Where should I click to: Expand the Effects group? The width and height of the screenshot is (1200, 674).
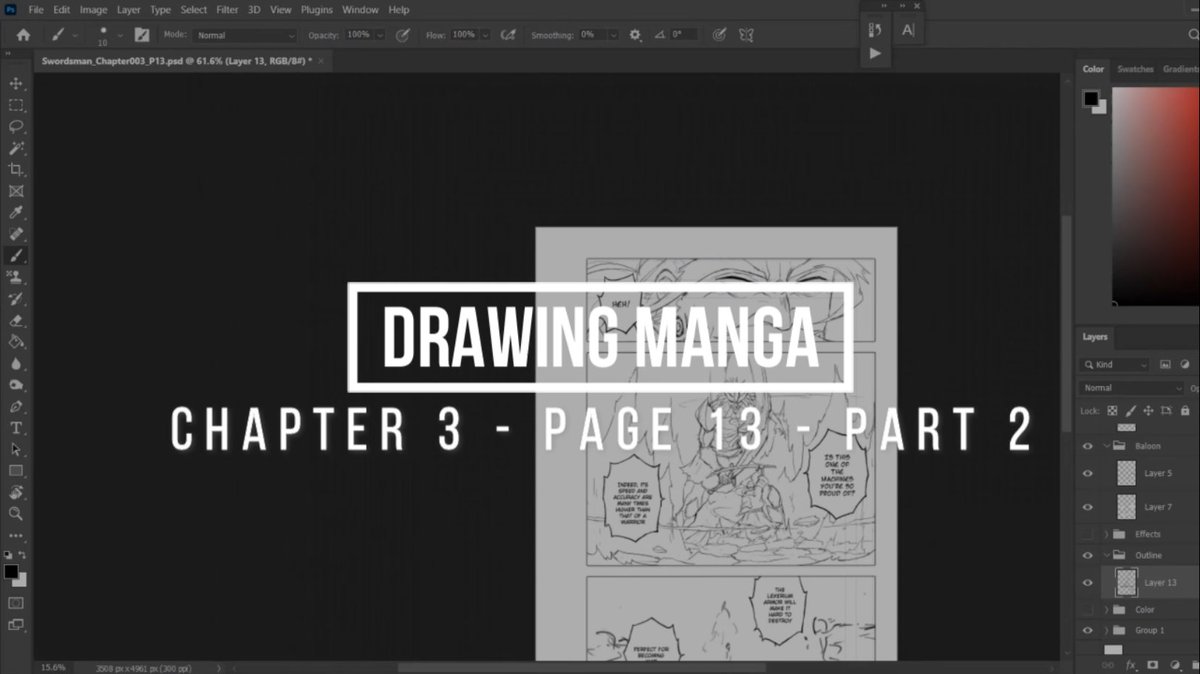(1107, 534)
